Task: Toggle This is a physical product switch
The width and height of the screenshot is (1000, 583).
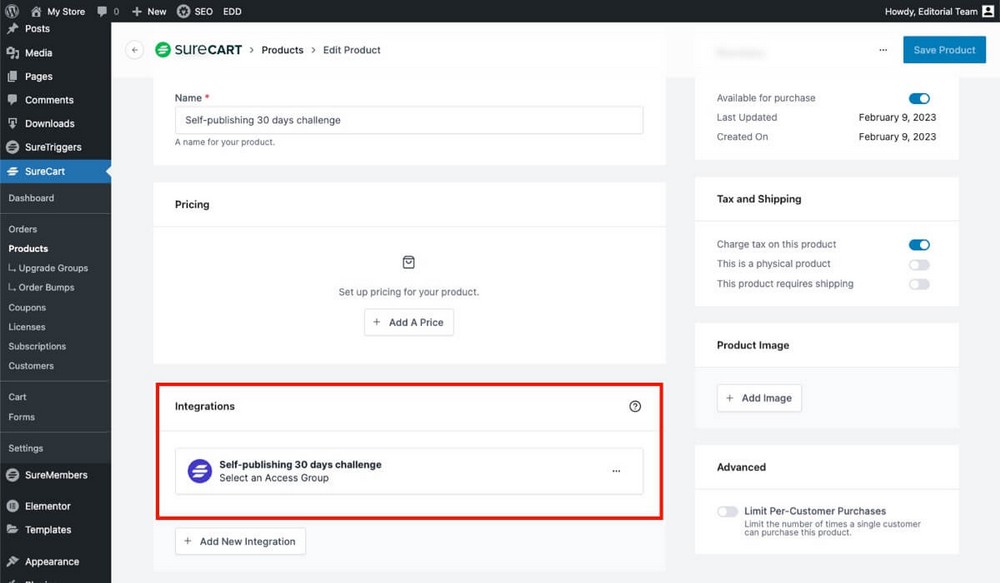Action: tap(919, 264)
